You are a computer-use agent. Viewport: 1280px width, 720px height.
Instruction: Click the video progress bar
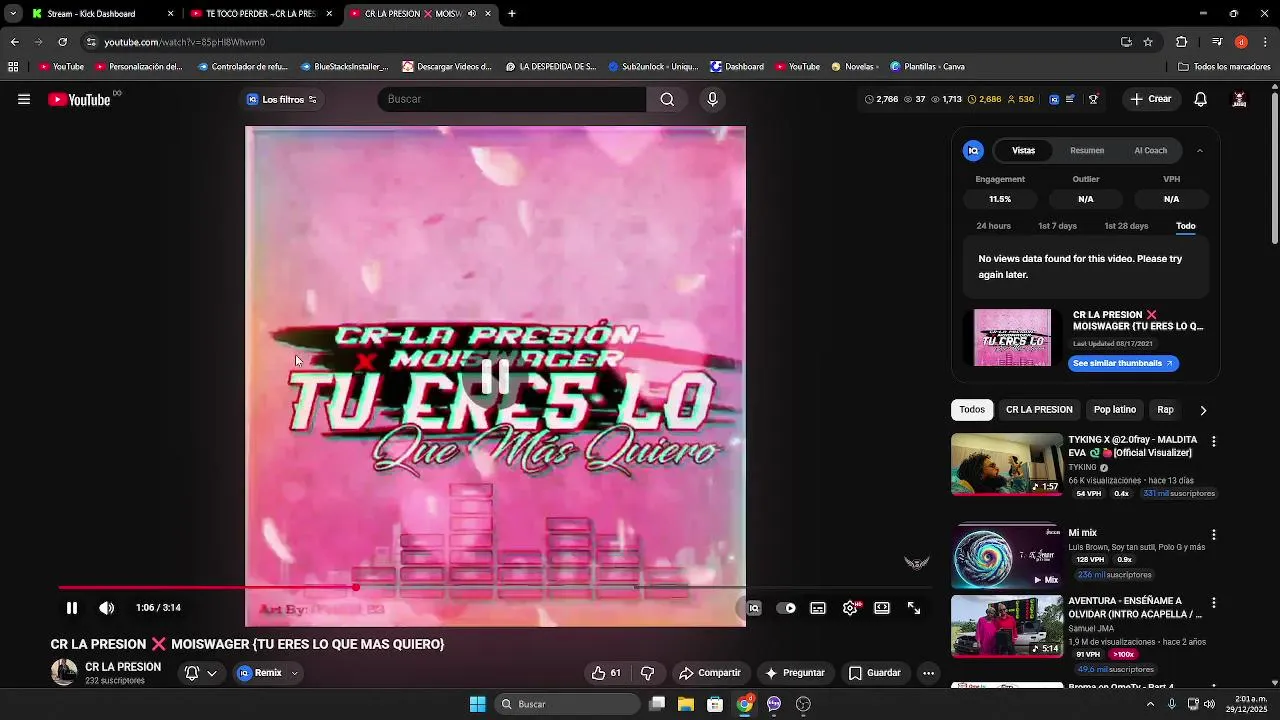[x=495, y=588]
